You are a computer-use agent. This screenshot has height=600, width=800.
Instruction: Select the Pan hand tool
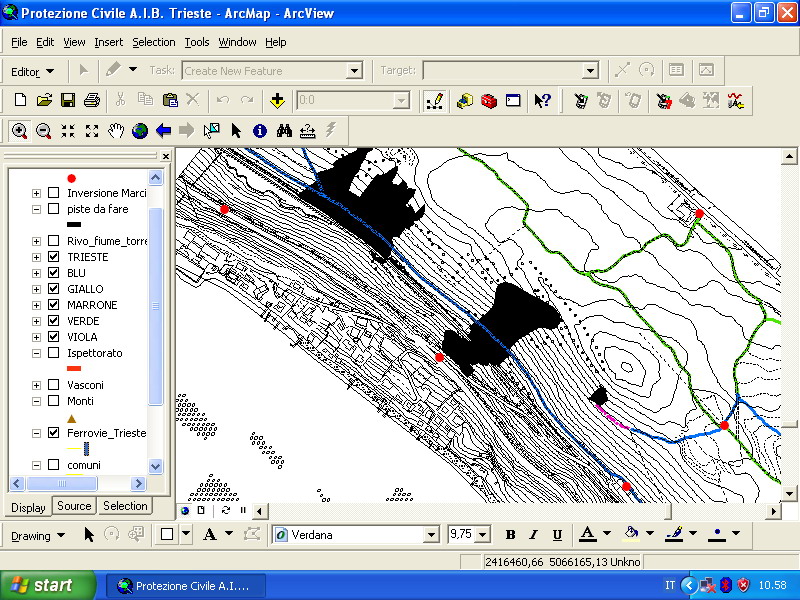click(116, 131)
